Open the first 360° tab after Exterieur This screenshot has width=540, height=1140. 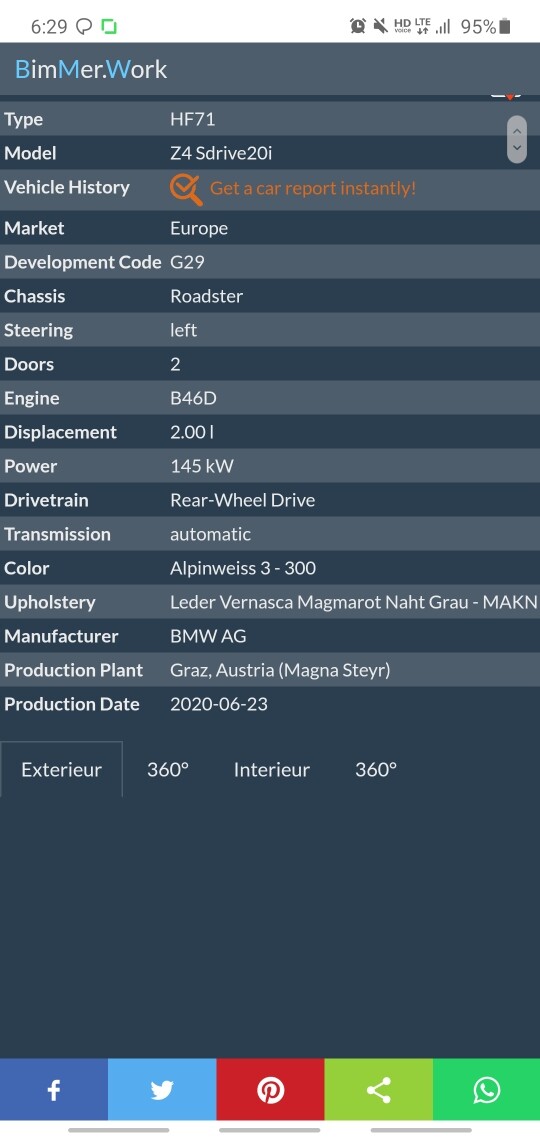168,769
